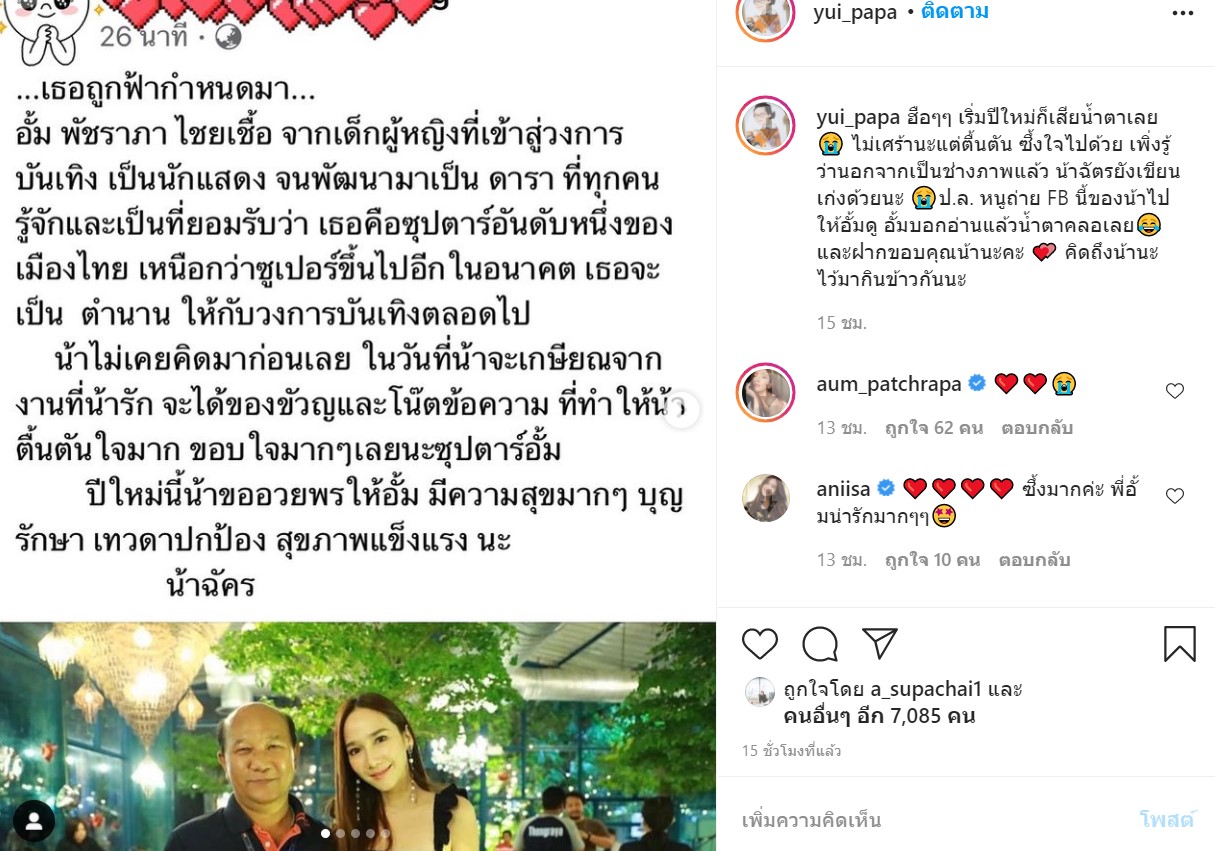Show the next photo with the carousel arrow
The image size is (1215, 851).
point(682,410)
